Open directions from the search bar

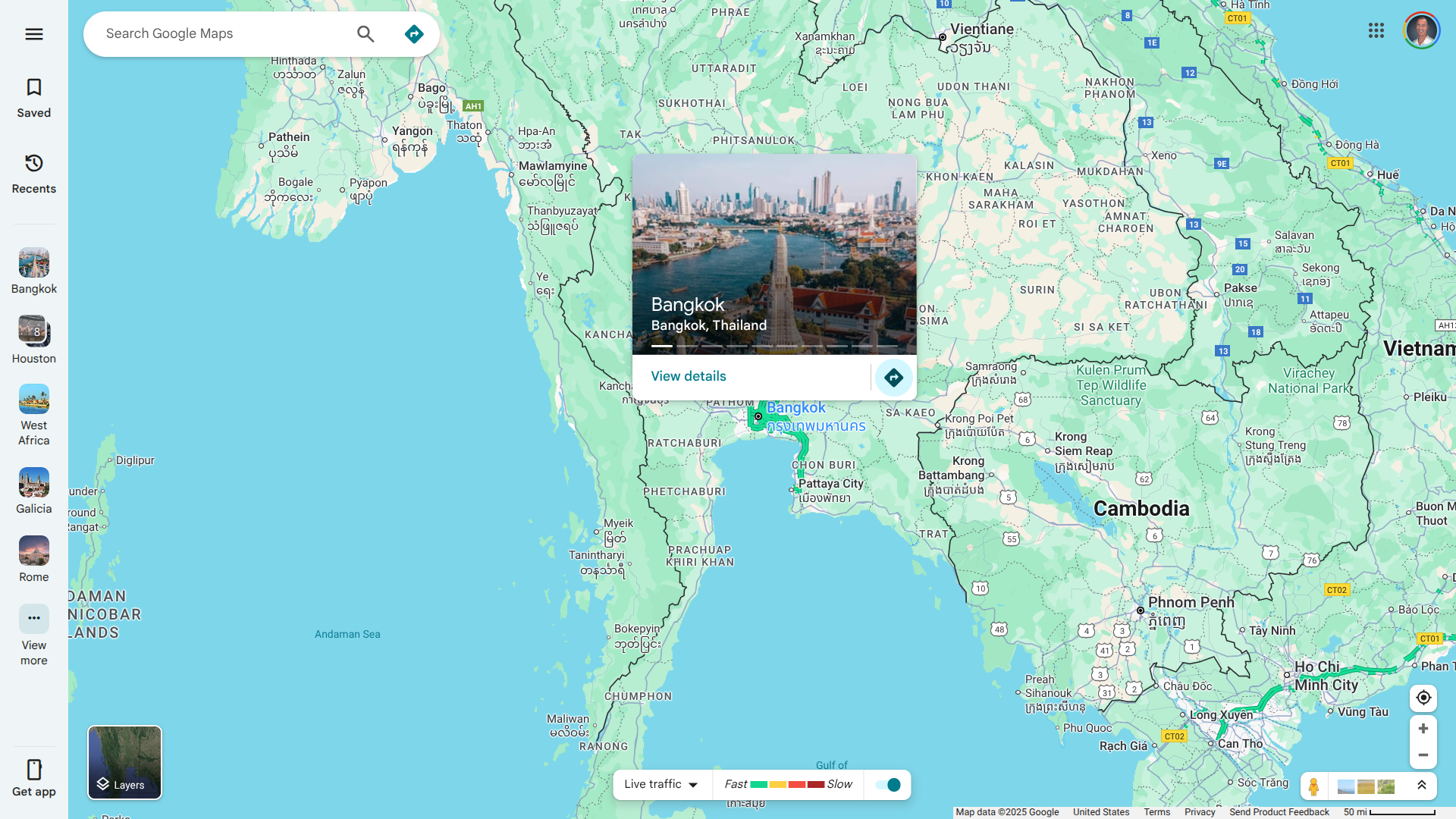[413, 34]
